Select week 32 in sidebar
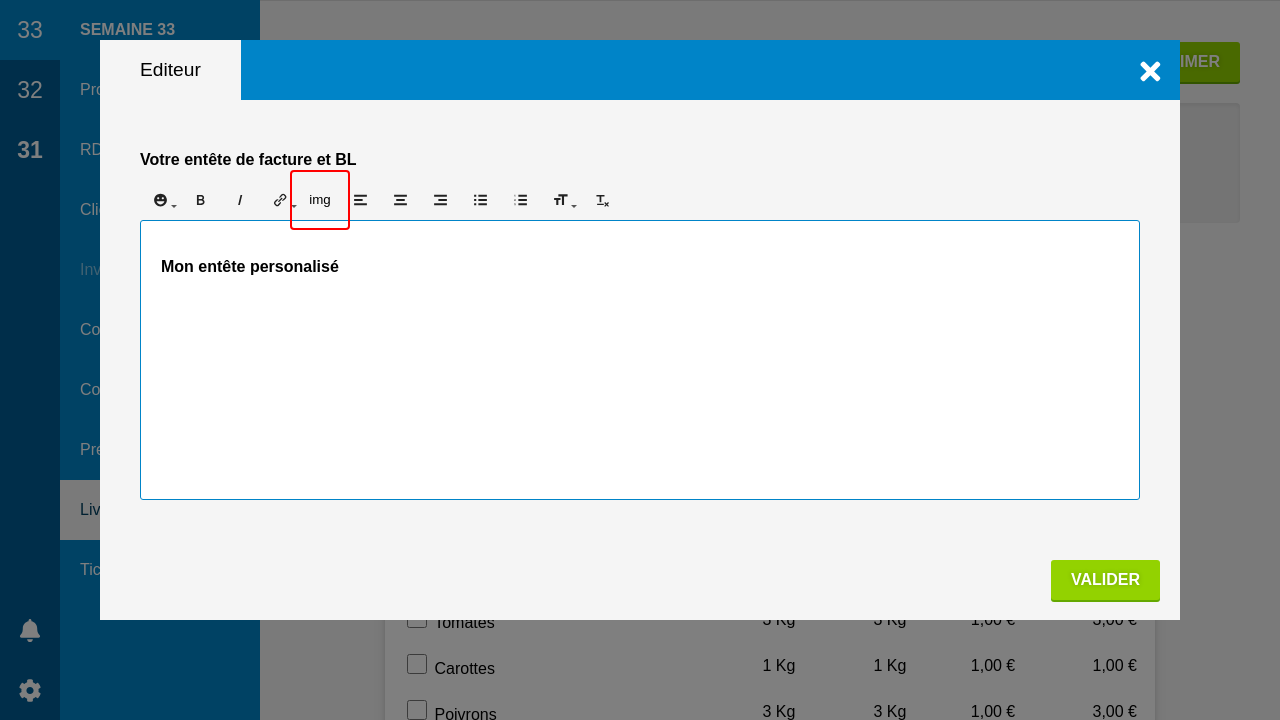 [30, 90]
